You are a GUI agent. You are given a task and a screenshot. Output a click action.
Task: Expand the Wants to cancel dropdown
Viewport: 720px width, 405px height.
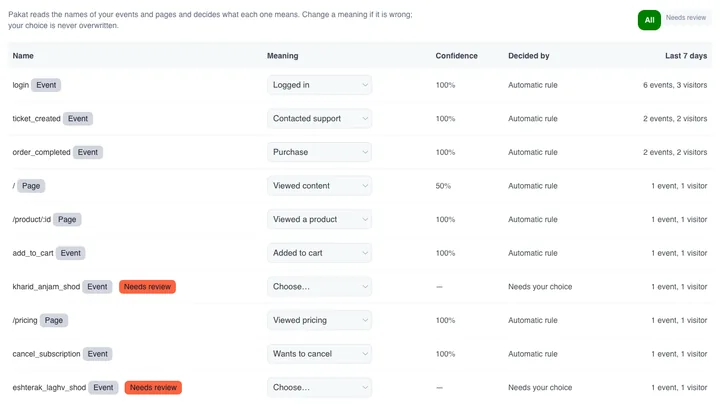[x=319, y=354]
